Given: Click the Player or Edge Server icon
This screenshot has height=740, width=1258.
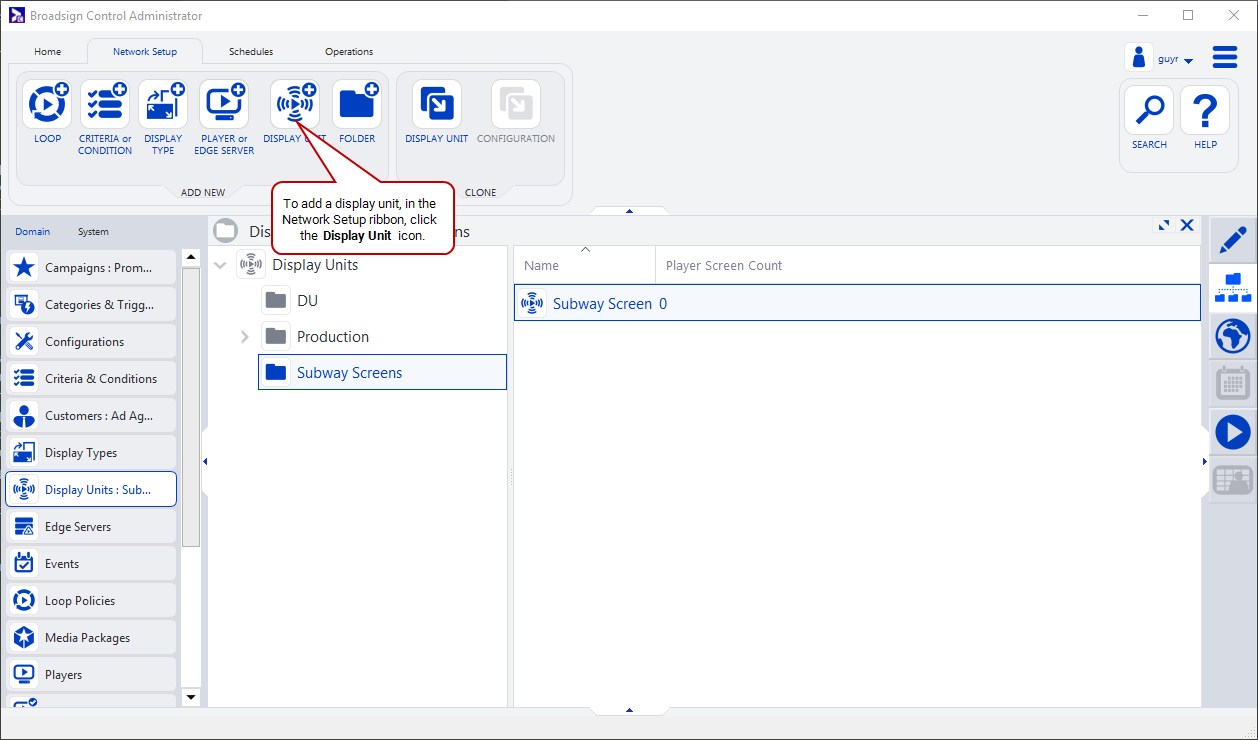Looking at the screenshot, I should click(224, 104).
